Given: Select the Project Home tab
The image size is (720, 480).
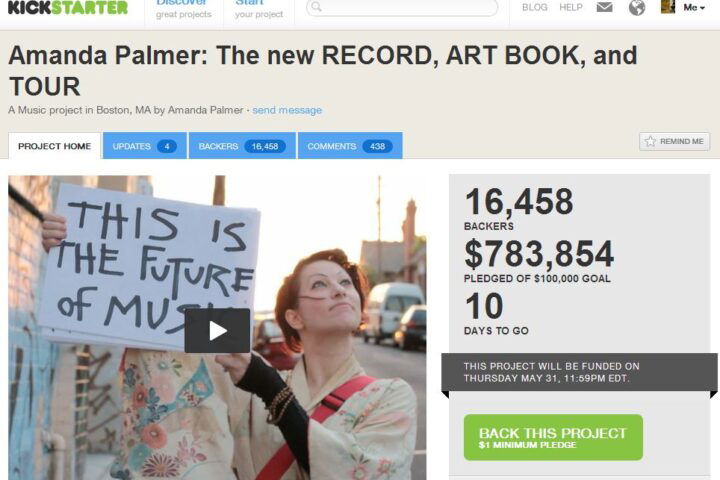Looking at the screenshot, I should pos(55,146).
